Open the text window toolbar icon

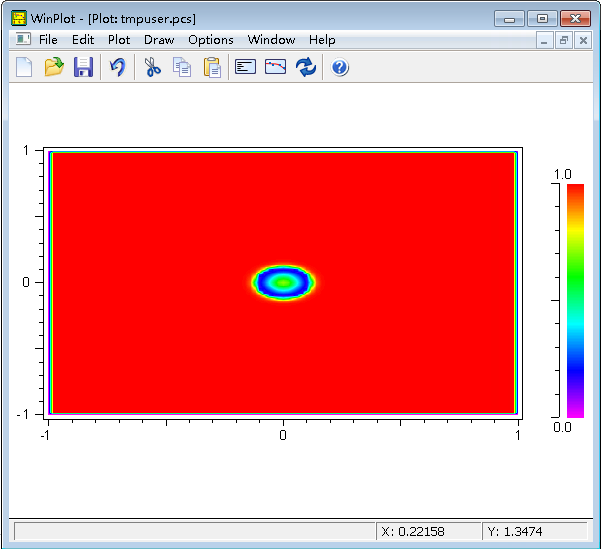[x=245, y=67]
